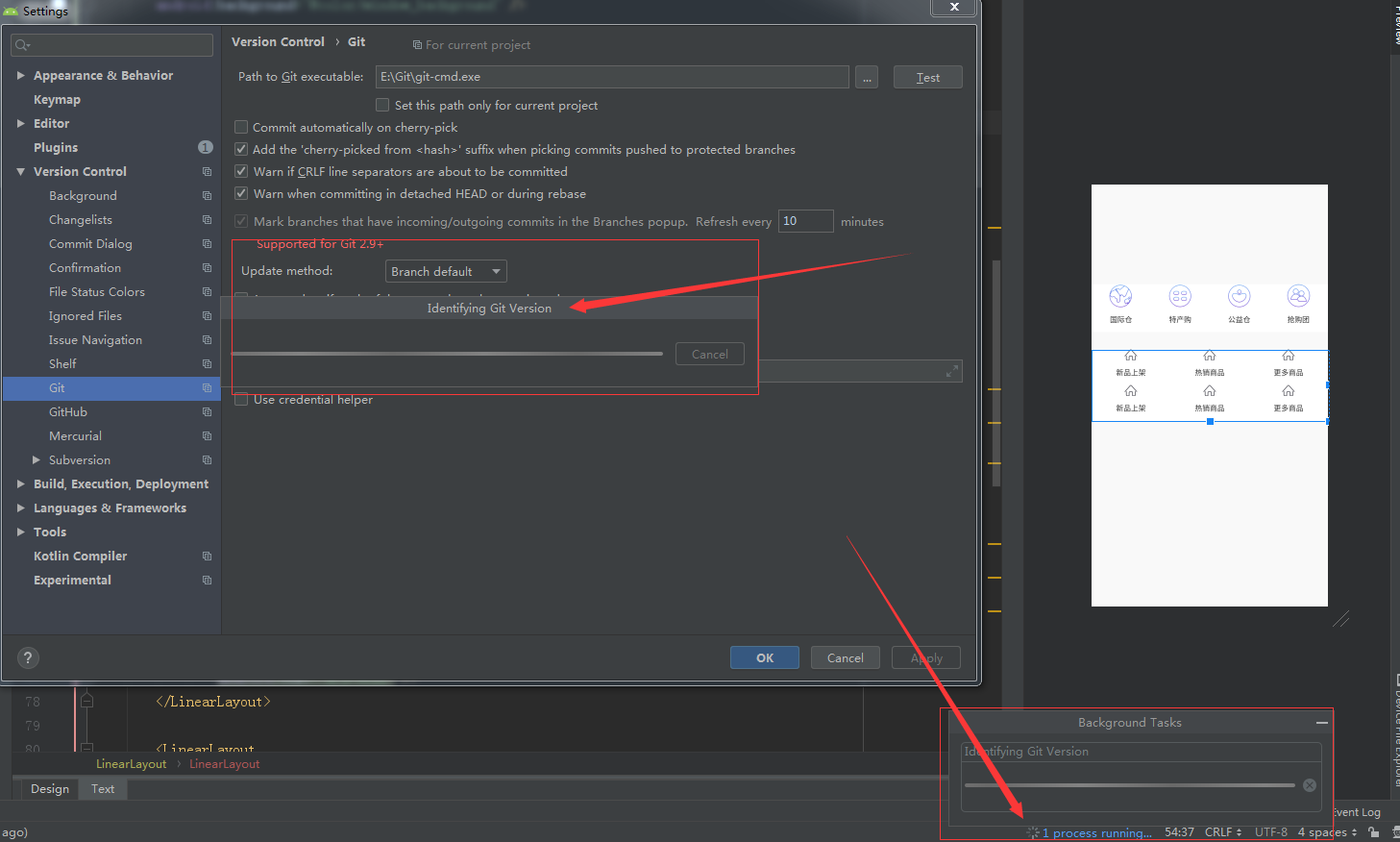Click project-level icon beside Ignored Files

tap(207, 316)
